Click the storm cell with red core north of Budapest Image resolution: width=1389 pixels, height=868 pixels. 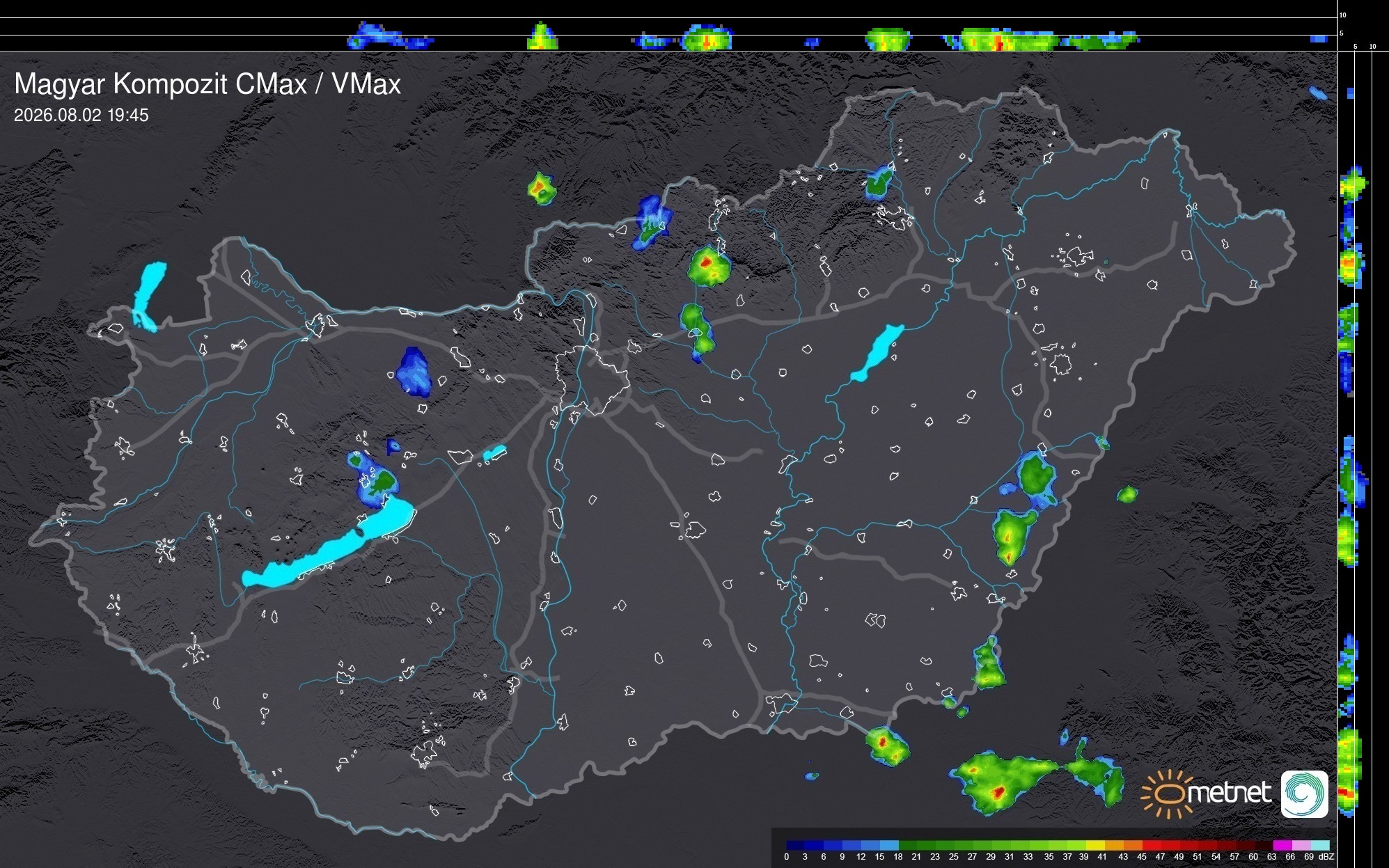[x=709, y=266]
